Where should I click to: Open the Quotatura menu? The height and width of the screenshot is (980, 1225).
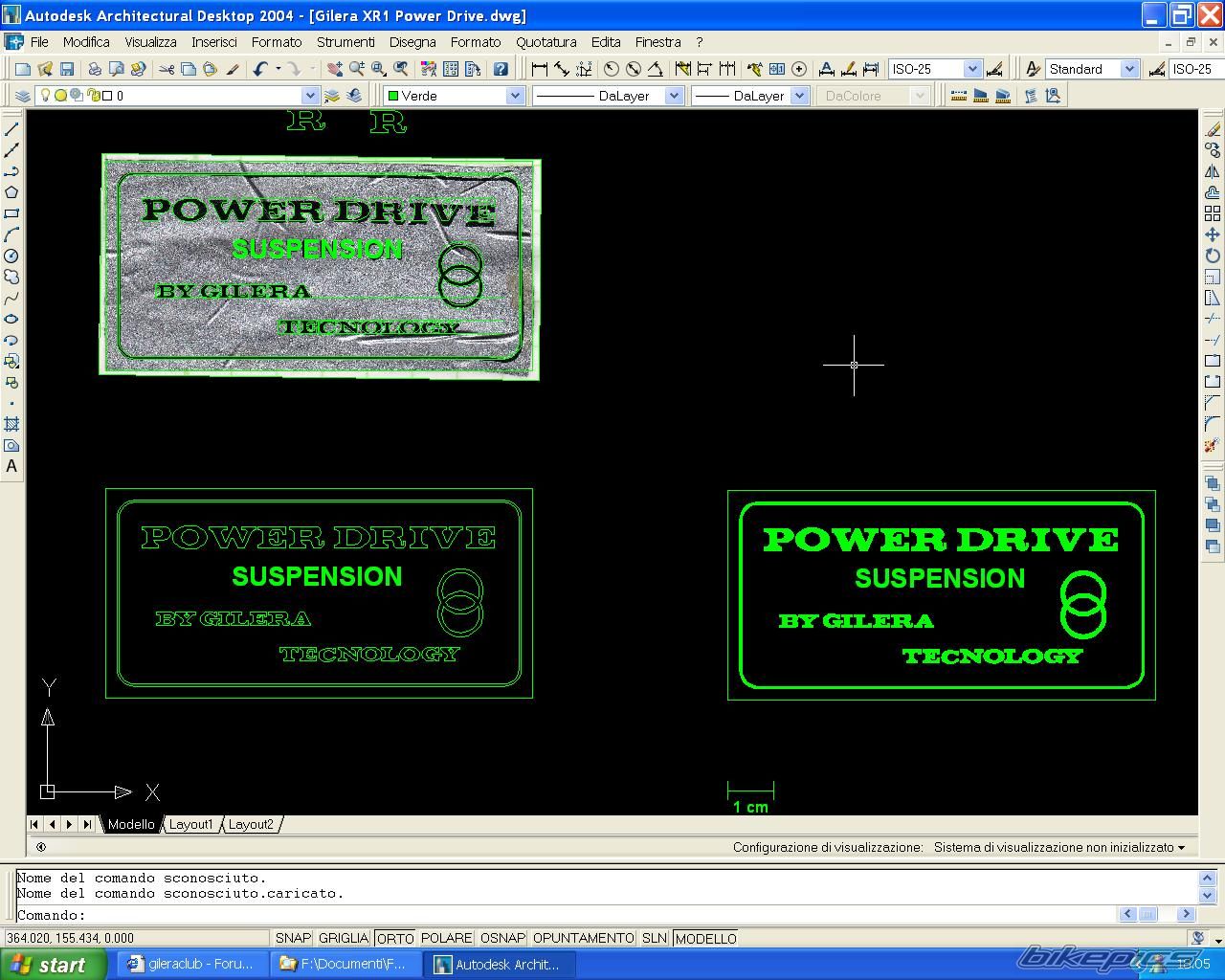tap(546, 42)
